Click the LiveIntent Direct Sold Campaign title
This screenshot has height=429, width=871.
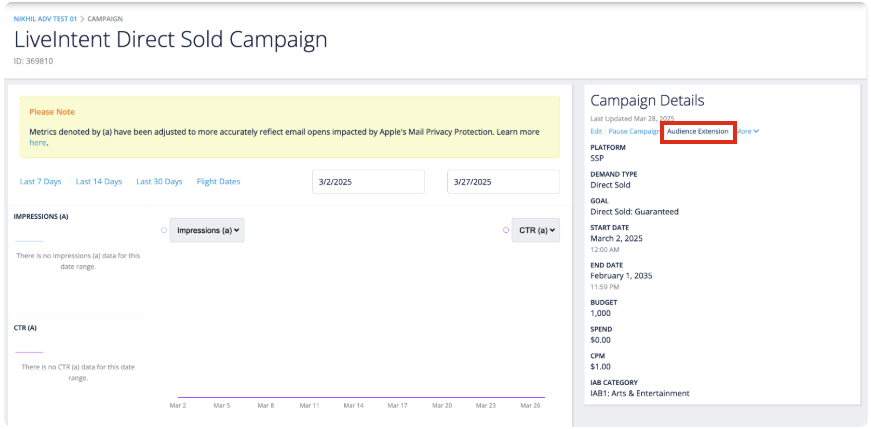170,40
